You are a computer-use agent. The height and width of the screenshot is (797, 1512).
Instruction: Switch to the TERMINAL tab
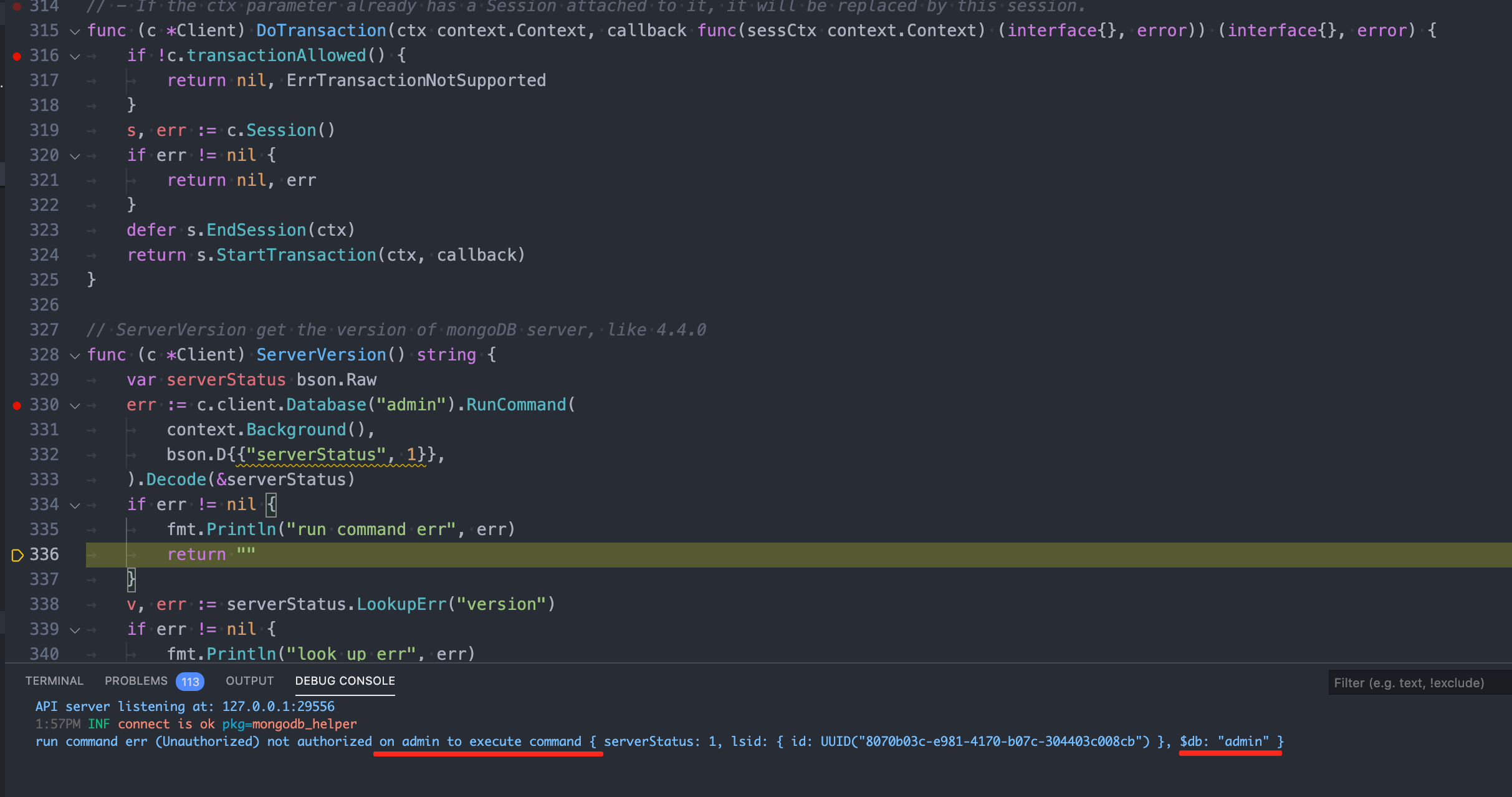point(54,681)
